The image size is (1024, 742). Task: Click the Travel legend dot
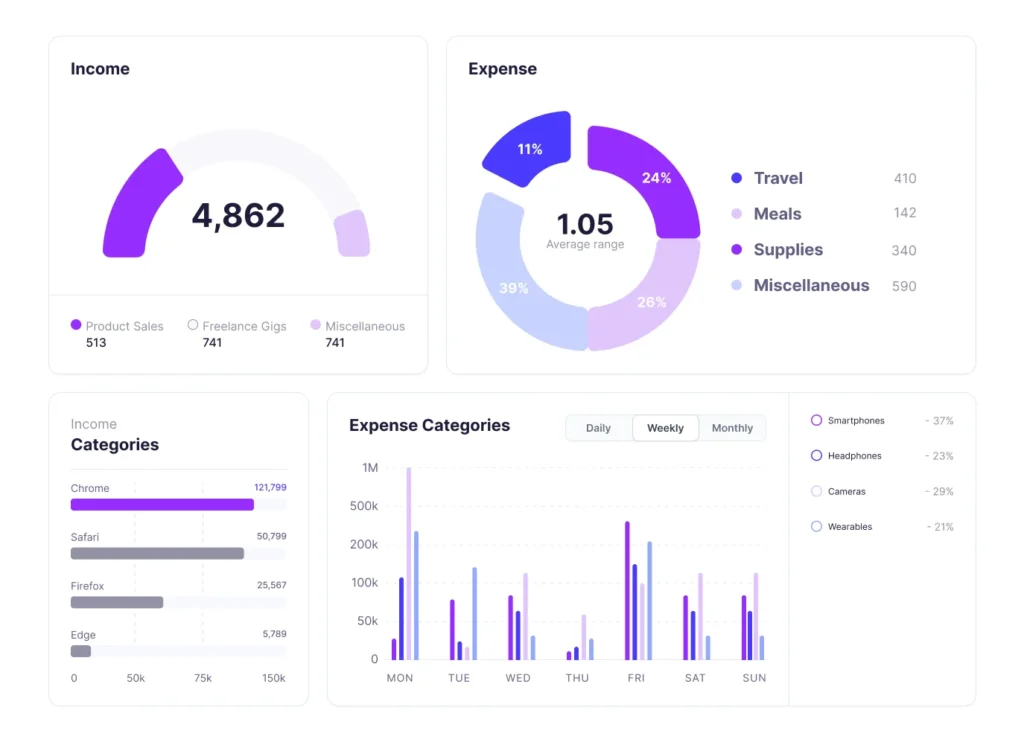tap(737, 178)
